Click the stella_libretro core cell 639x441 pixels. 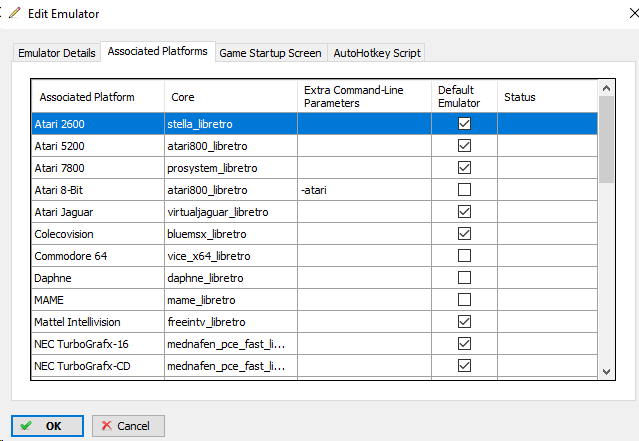click(231, 124)
